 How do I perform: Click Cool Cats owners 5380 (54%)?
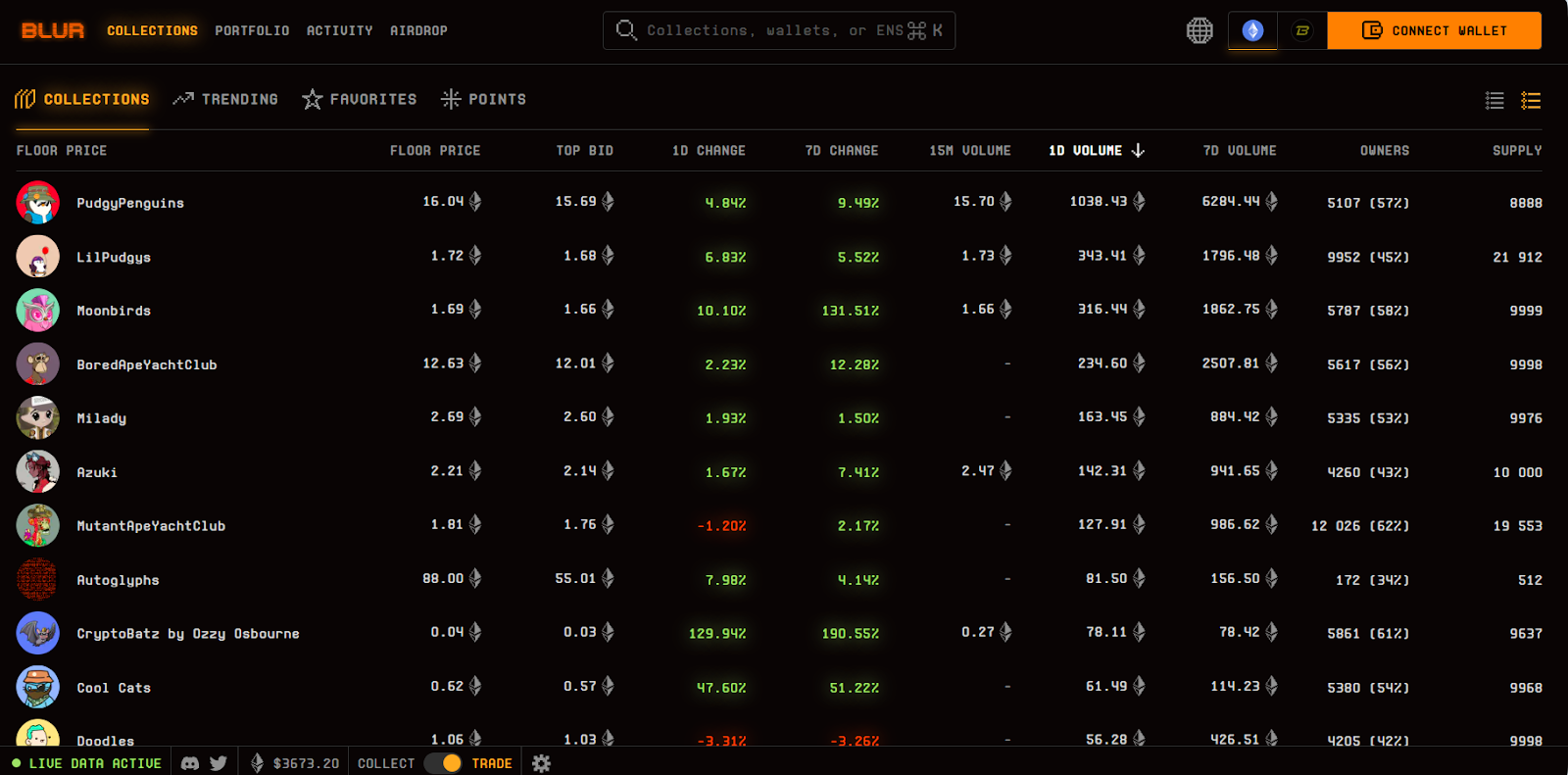coord(1368,688)
